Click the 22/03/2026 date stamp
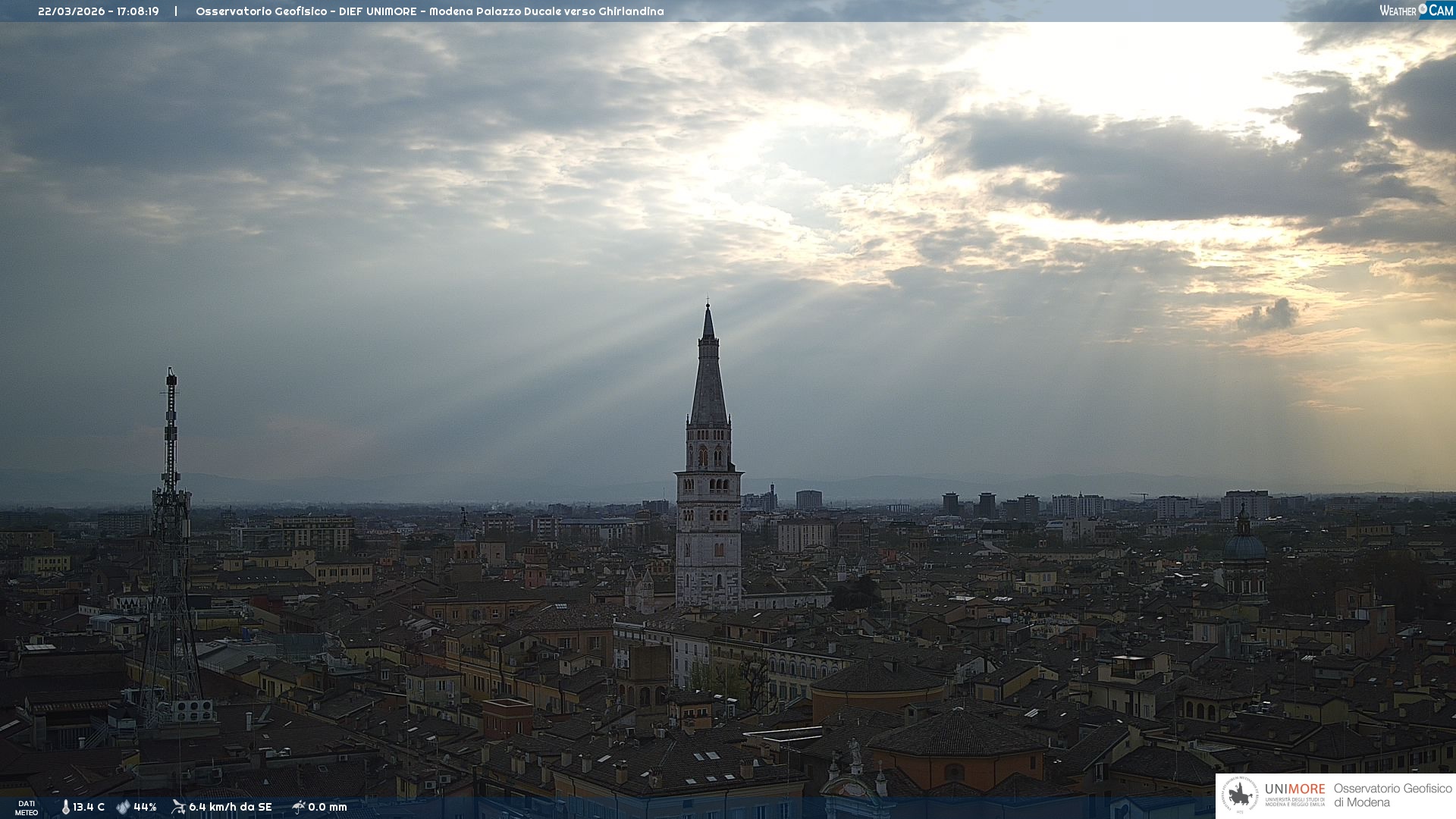The image size is (1456, 819). 70,11
